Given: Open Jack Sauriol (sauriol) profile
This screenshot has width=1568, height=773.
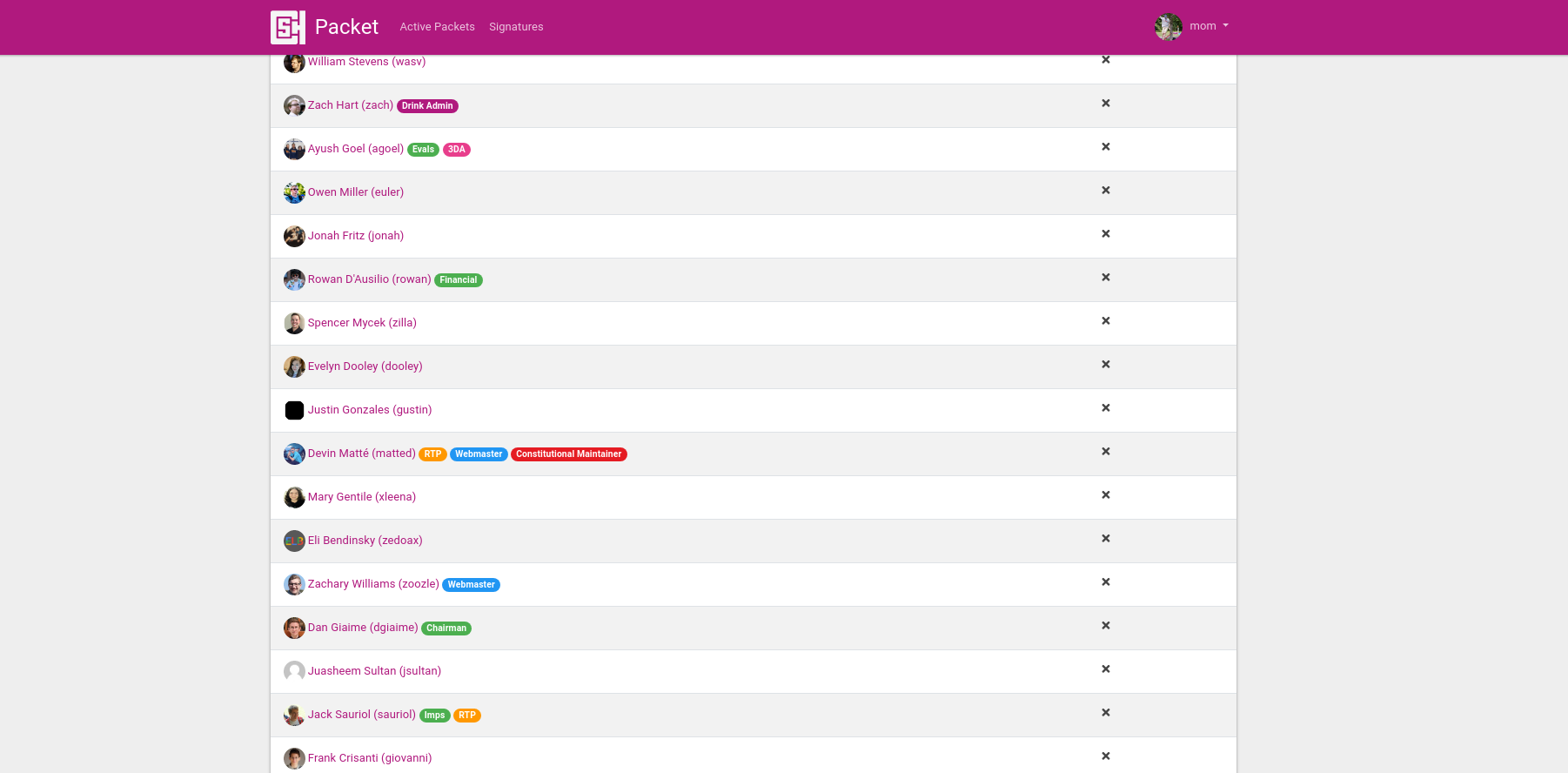Looking at the screenshot, I should [362, 715].
